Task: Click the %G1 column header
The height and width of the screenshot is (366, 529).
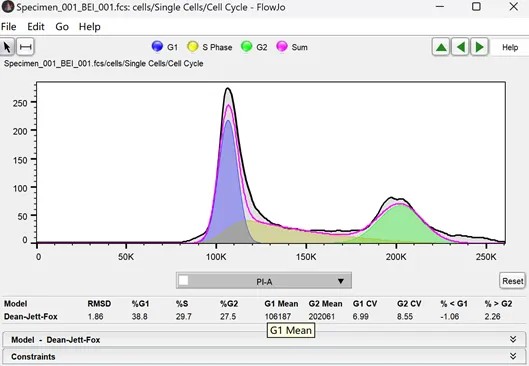Action: [140, 304]
